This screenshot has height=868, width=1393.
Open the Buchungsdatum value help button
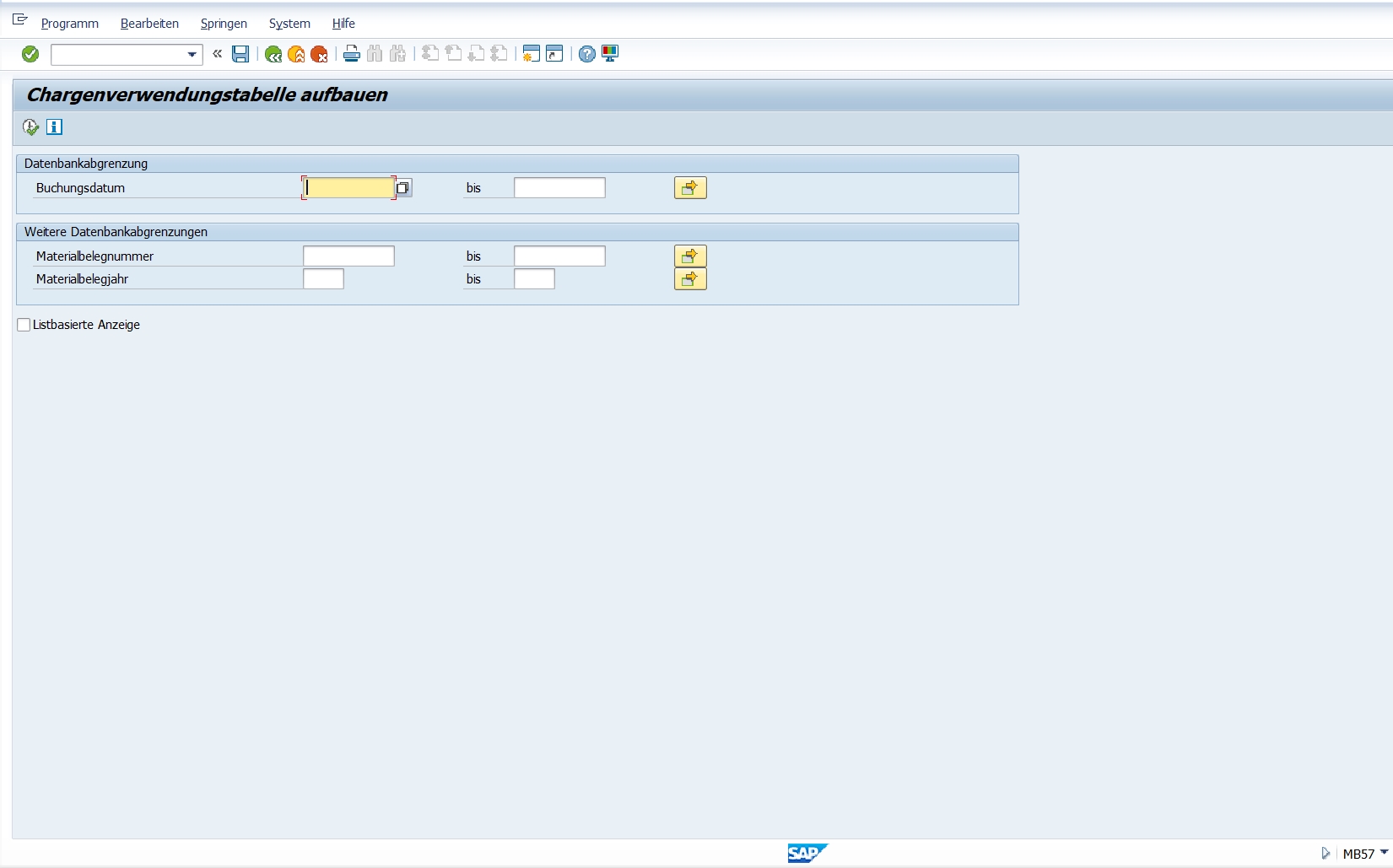coord(403,188)
